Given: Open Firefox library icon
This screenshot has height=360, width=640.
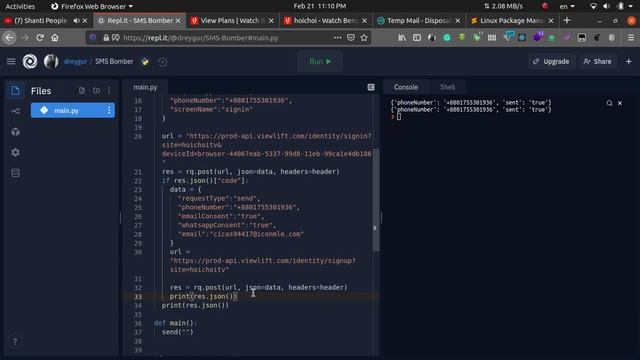Looking at the screenshot, I should tap(402, 38).
